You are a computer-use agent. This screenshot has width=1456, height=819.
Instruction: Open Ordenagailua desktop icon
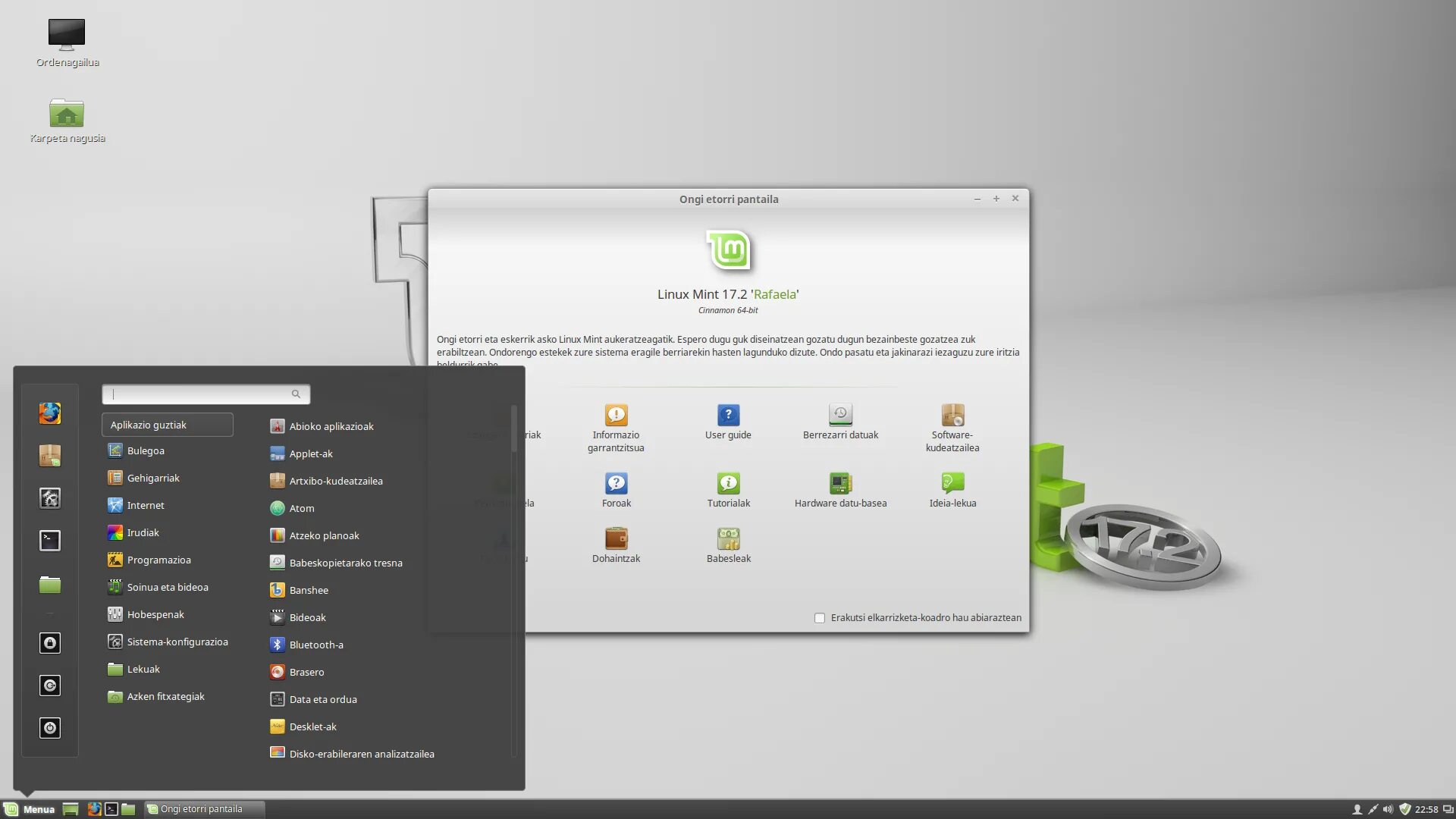67,43
